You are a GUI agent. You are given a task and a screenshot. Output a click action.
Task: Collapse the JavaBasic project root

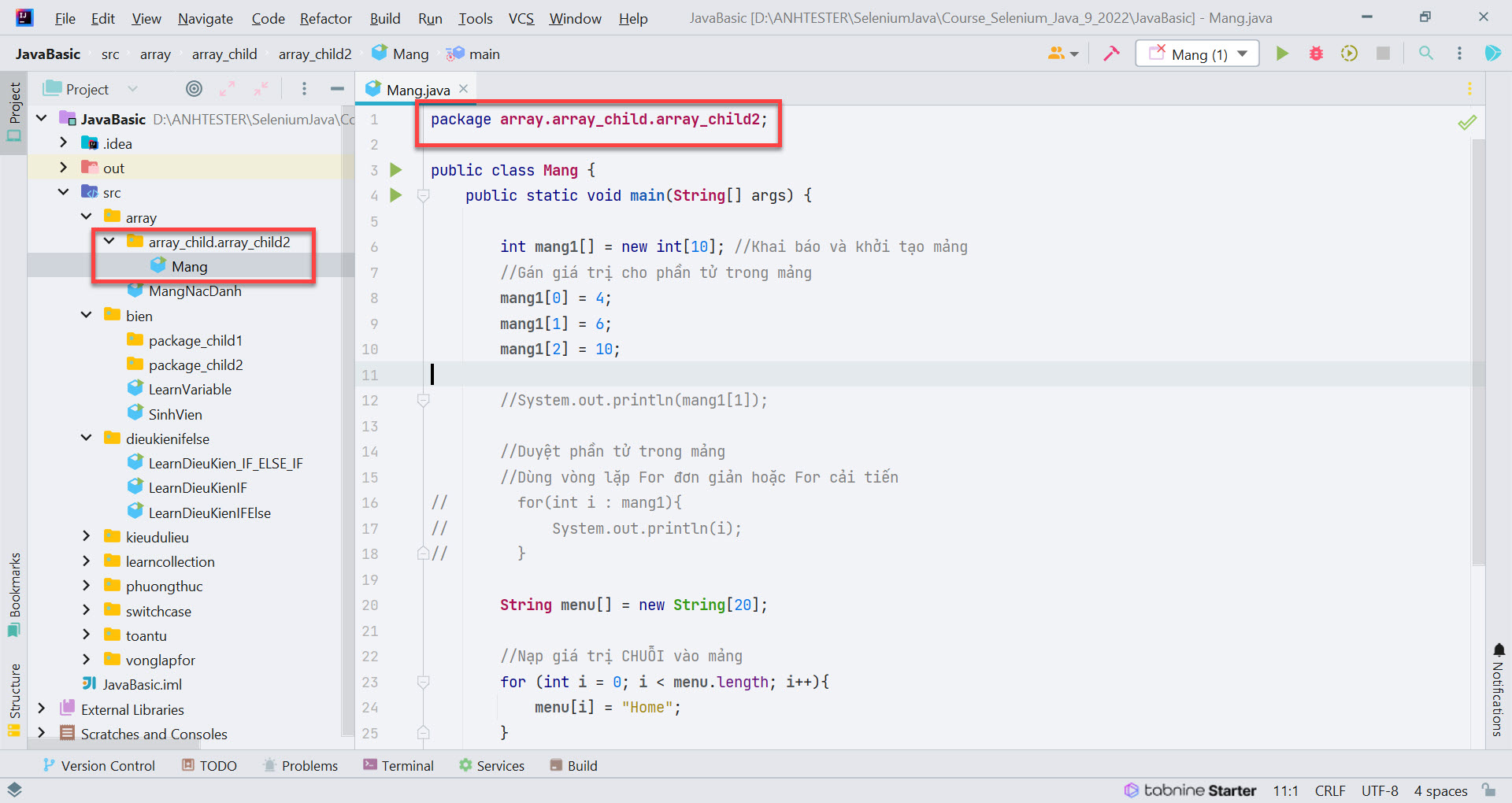point(41,118)
